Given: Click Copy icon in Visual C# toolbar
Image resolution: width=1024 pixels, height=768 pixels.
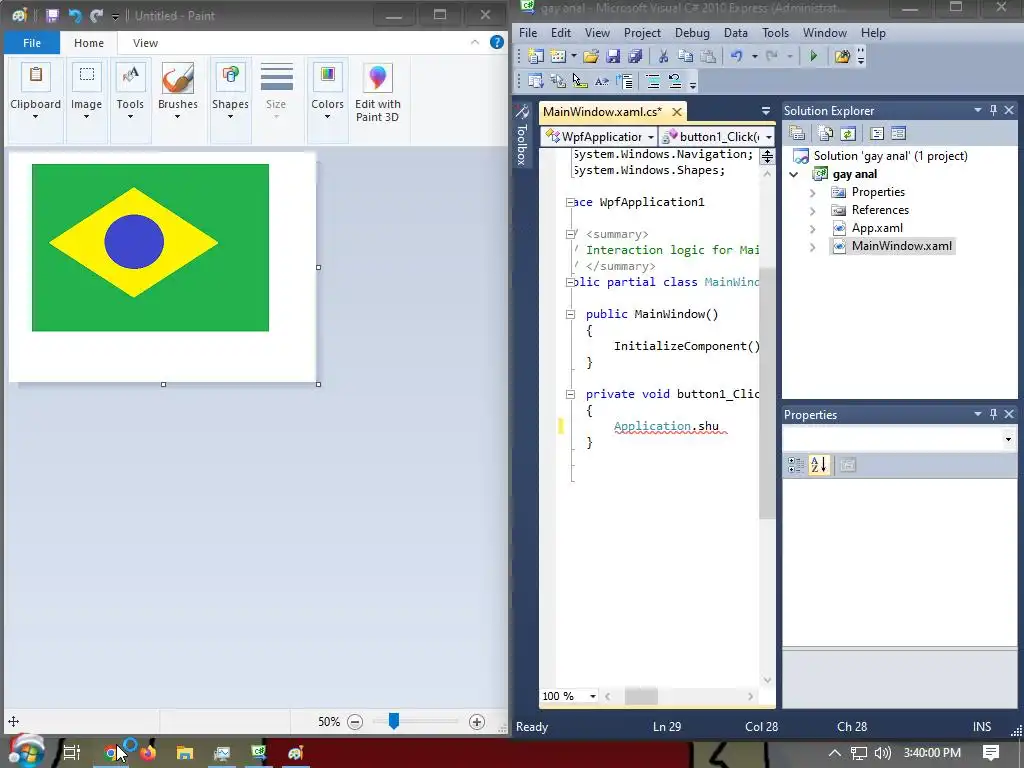Looking at the screenshot, I should (685, 57).
